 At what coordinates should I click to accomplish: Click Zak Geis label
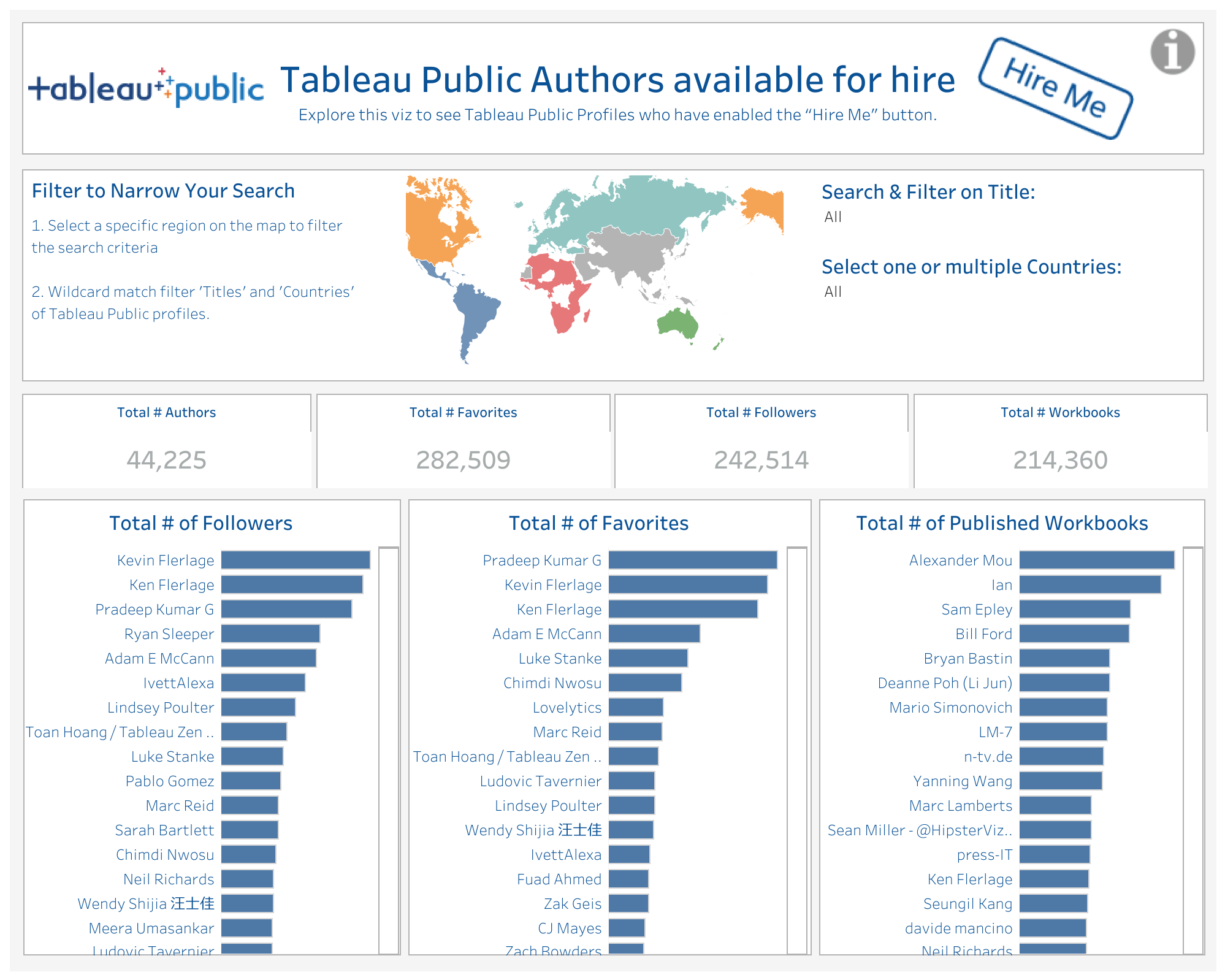click(x=573, y=904)
